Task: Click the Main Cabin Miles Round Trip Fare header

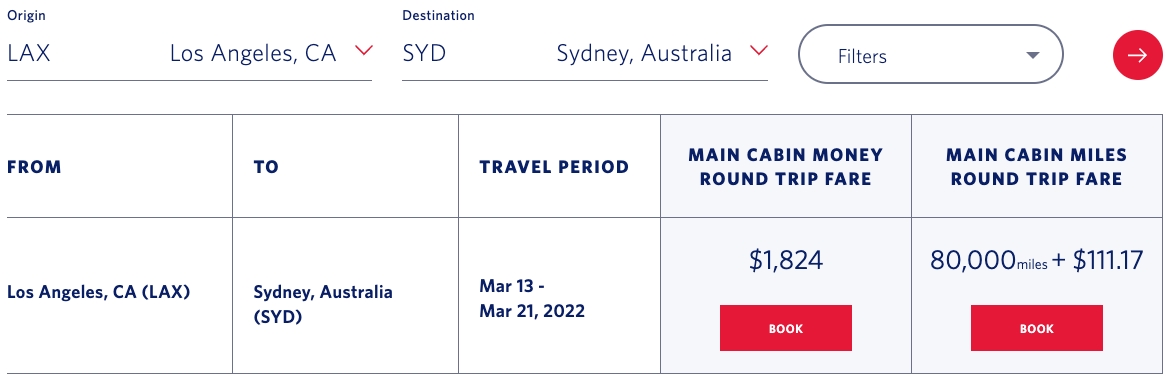Action: [1037, 167]
